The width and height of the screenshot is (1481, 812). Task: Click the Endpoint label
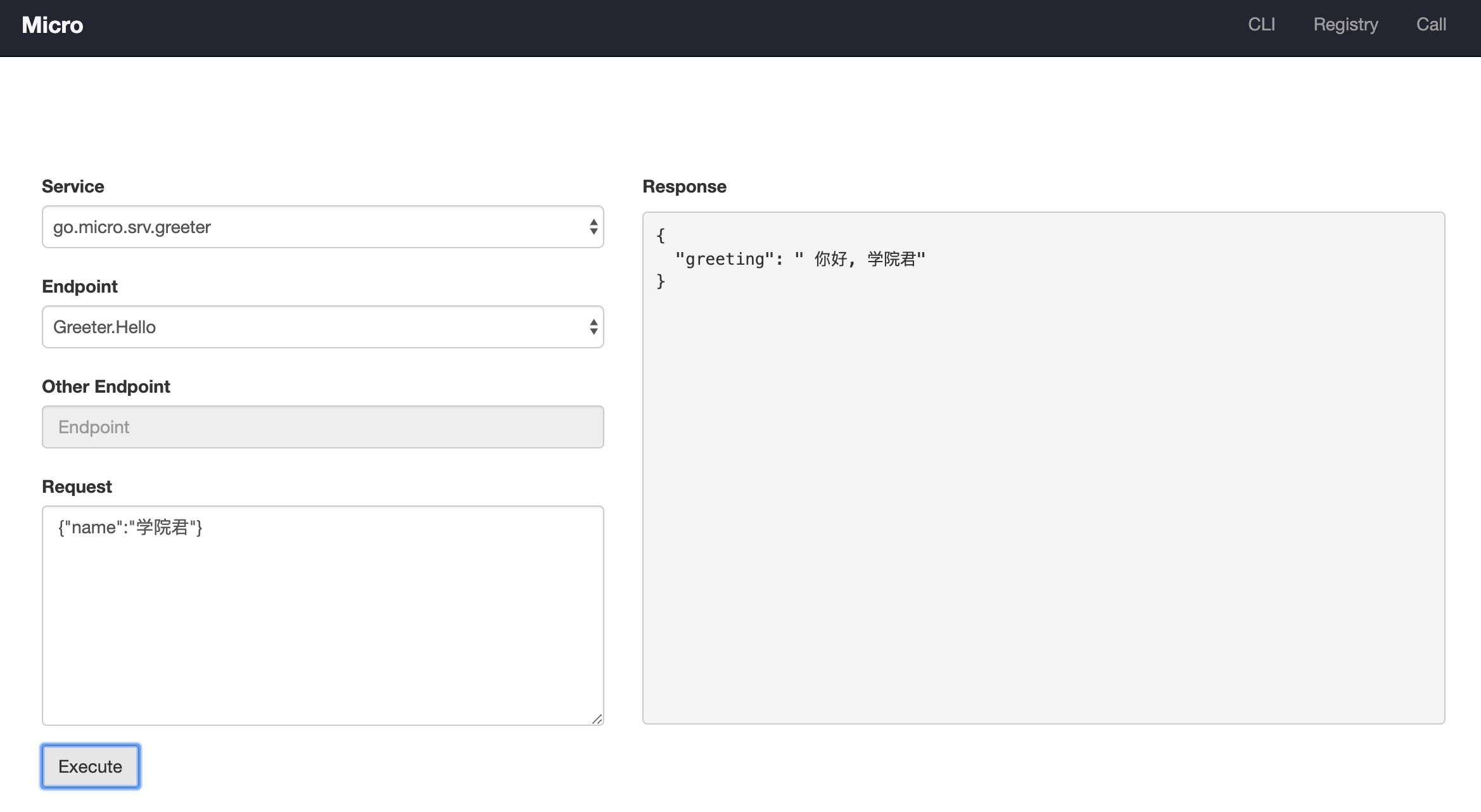[80, 287]
